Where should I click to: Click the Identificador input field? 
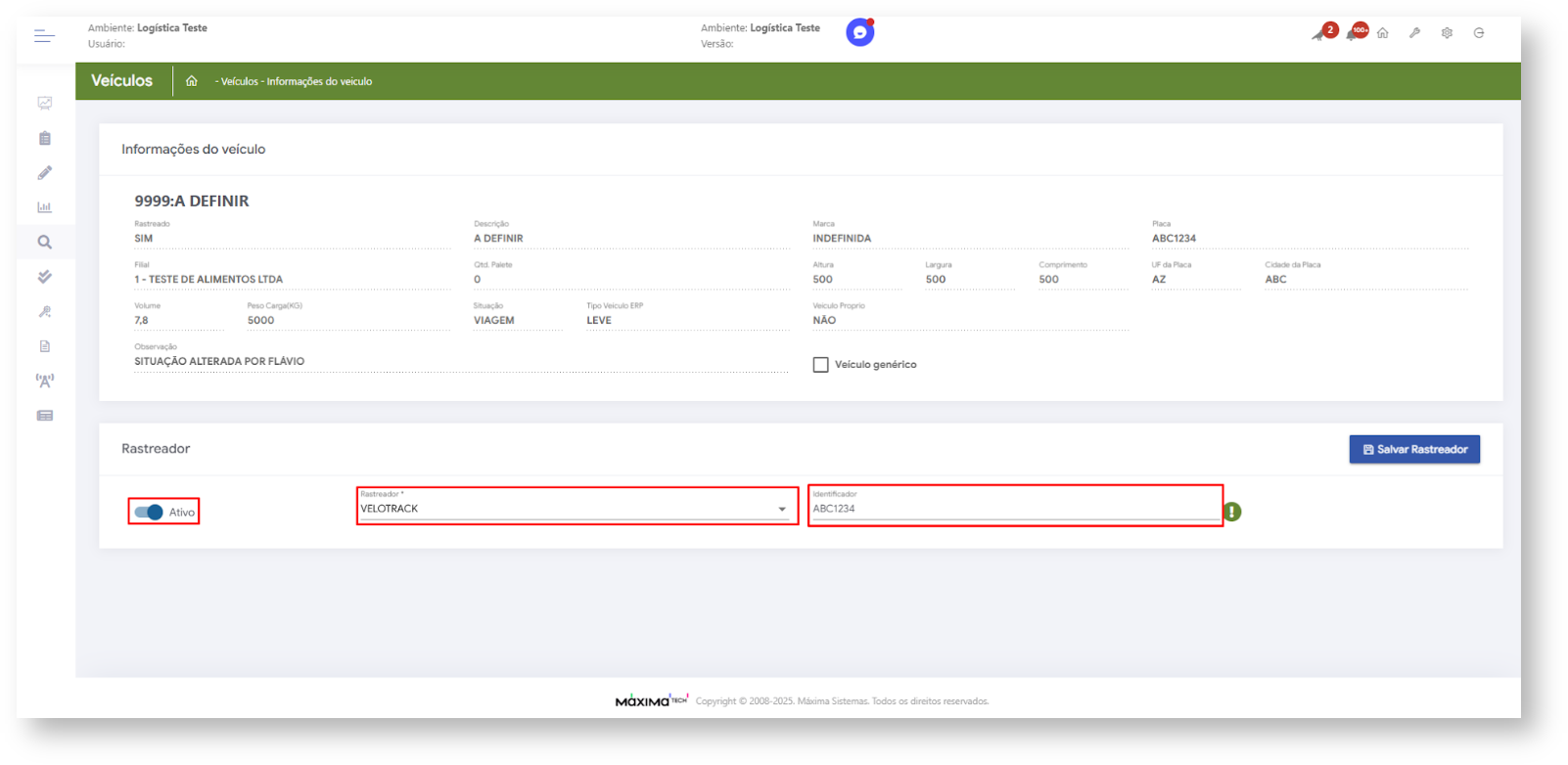click(x=1013, y=508)
